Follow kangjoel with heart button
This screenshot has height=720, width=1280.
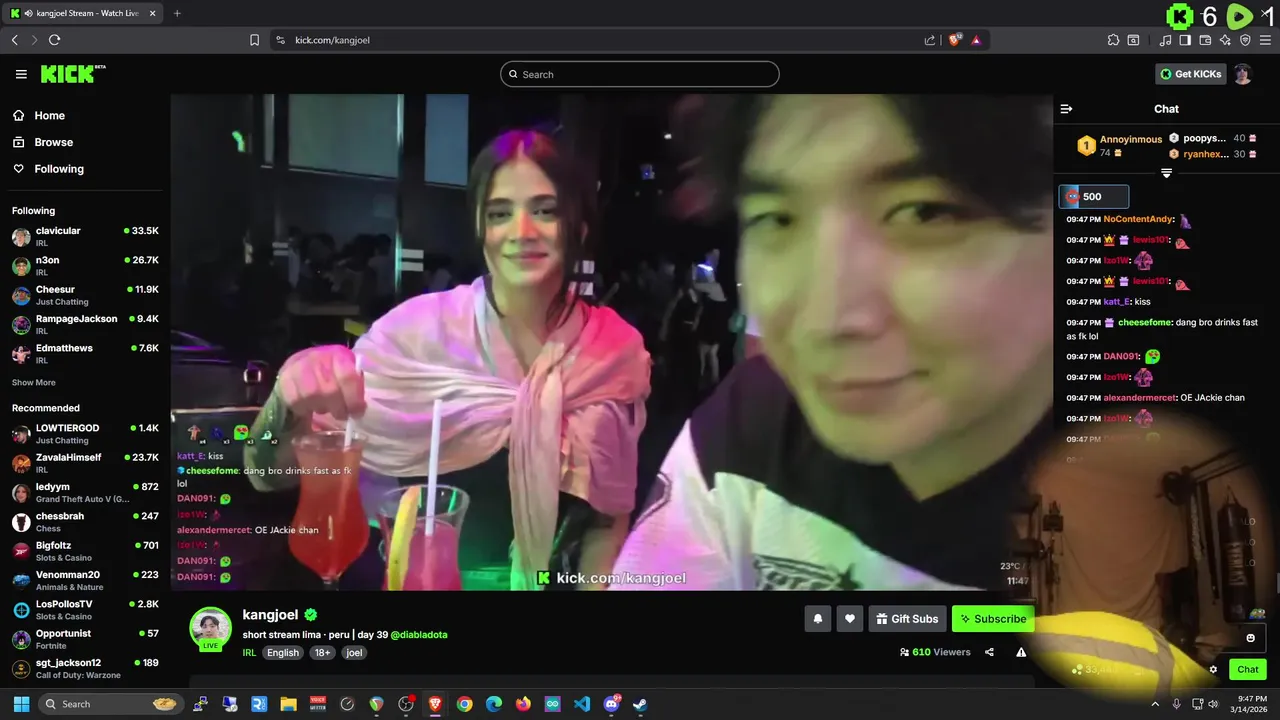[x=850, y=619]
